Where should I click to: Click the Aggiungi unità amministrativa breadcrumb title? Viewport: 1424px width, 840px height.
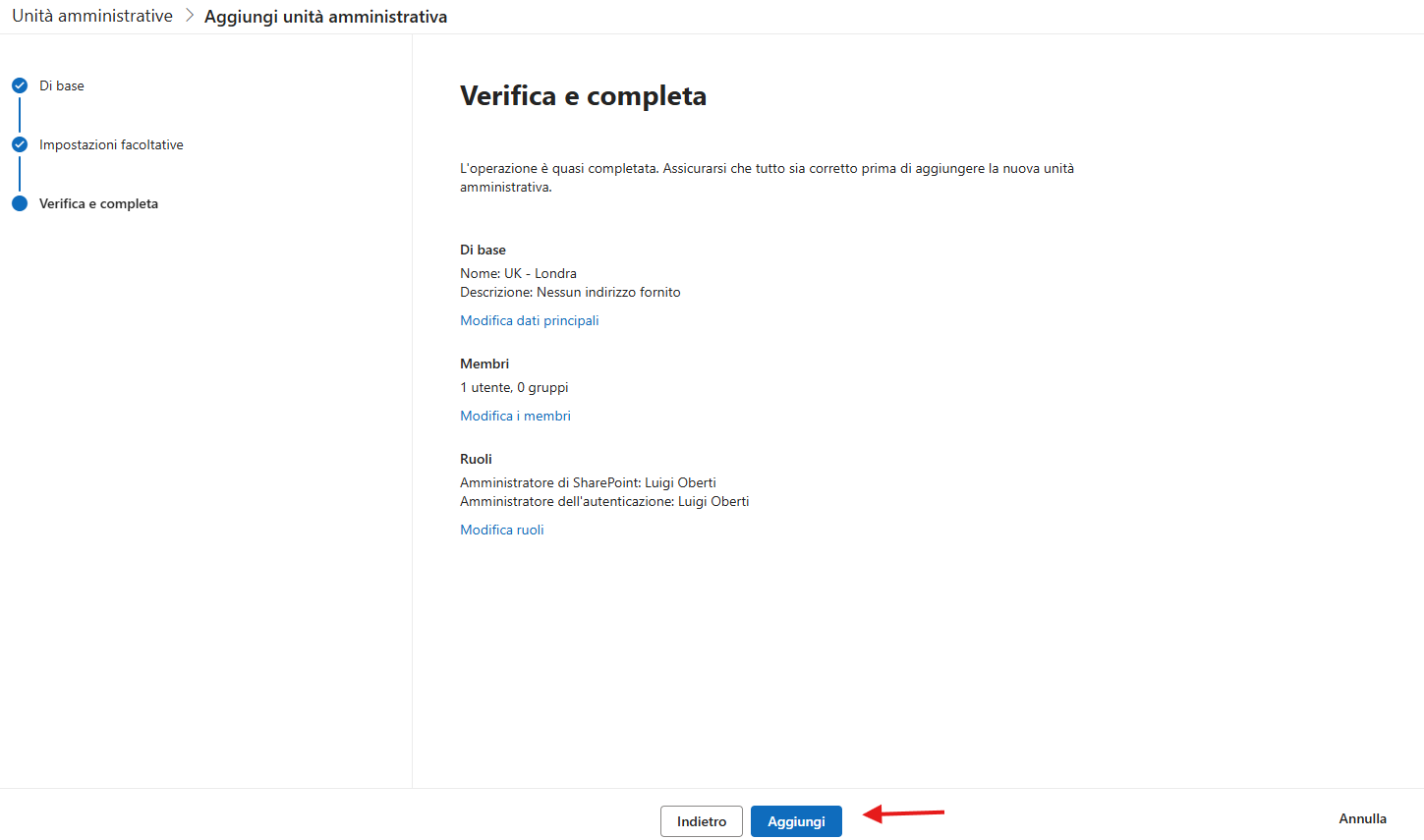pyautogui.click(x=325, y=17)
